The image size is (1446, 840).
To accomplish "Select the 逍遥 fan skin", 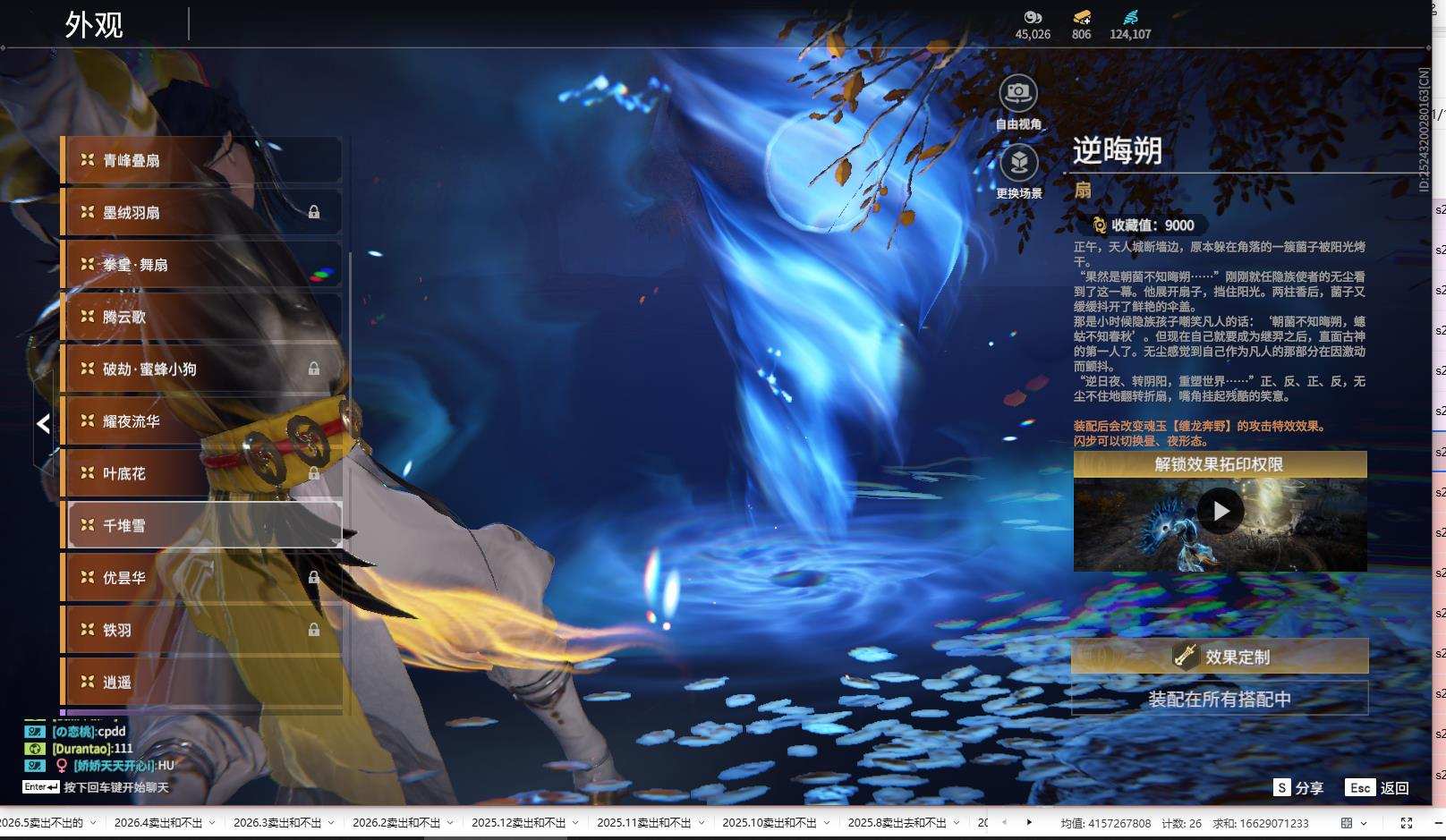I will click(x=201, y=682).
